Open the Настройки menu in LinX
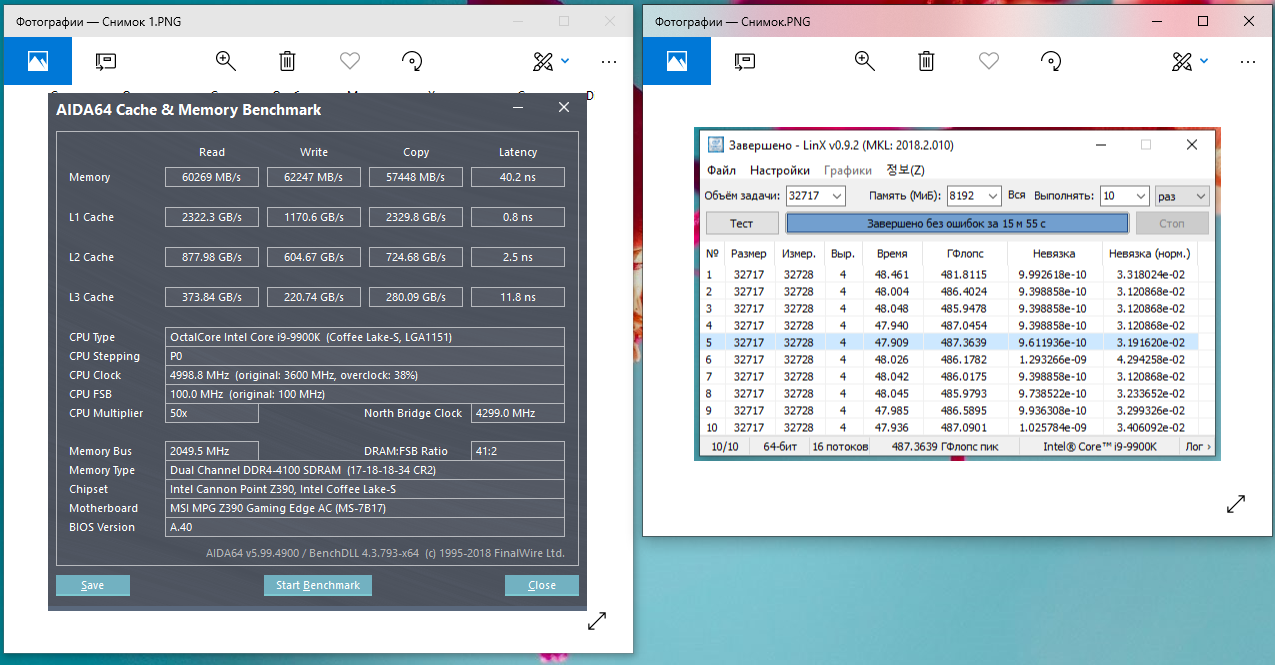 click(x=780, y=170)
